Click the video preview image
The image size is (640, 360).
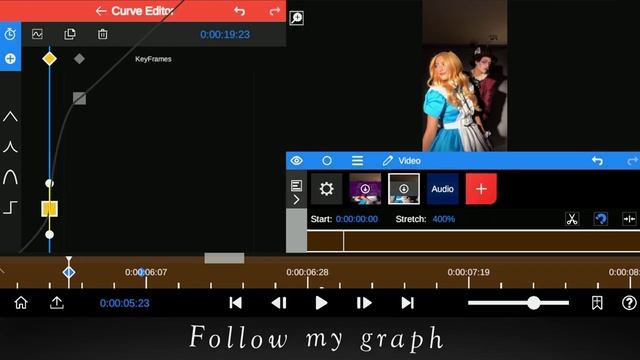pyautogui.click(x=464, y=76)
